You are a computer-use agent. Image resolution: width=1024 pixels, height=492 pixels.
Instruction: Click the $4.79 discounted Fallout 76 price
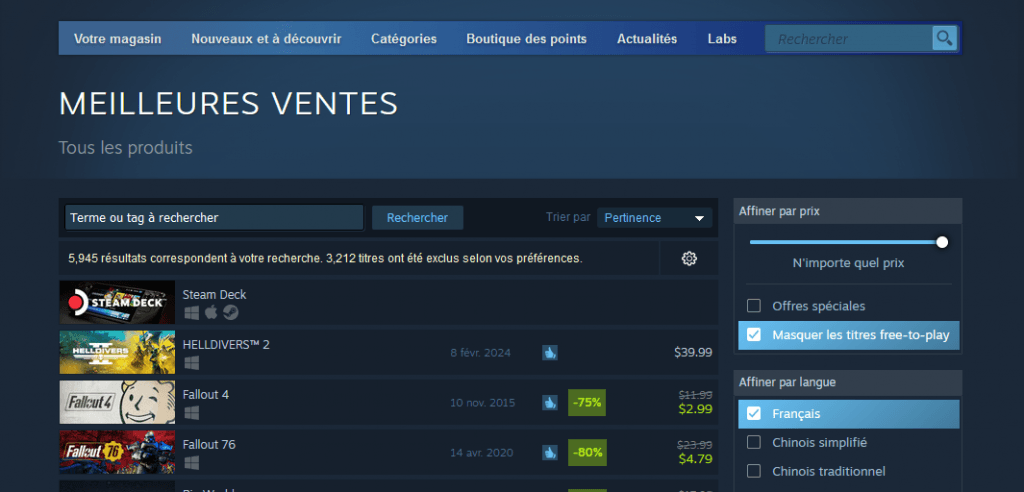[x=695, y=459]
